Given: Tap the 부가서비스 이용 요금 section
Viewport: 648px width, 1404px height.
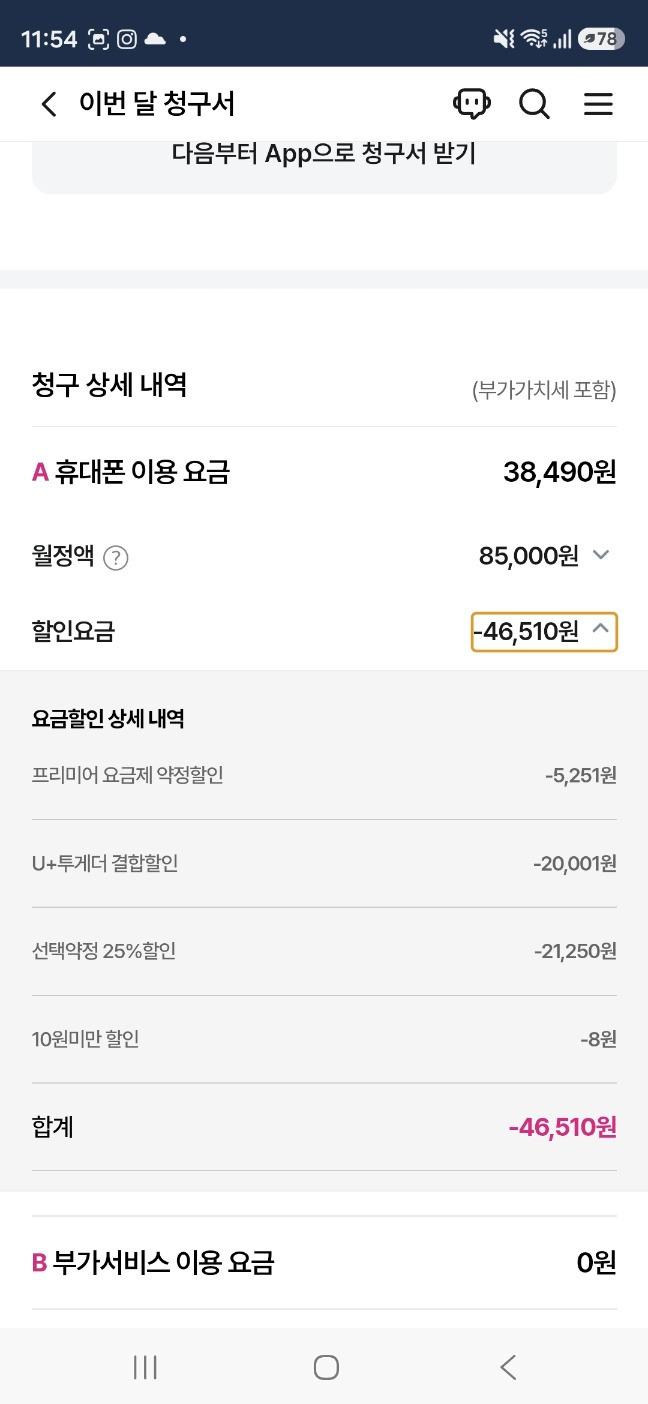Looking at the screenshot, I should [324, 1263].
